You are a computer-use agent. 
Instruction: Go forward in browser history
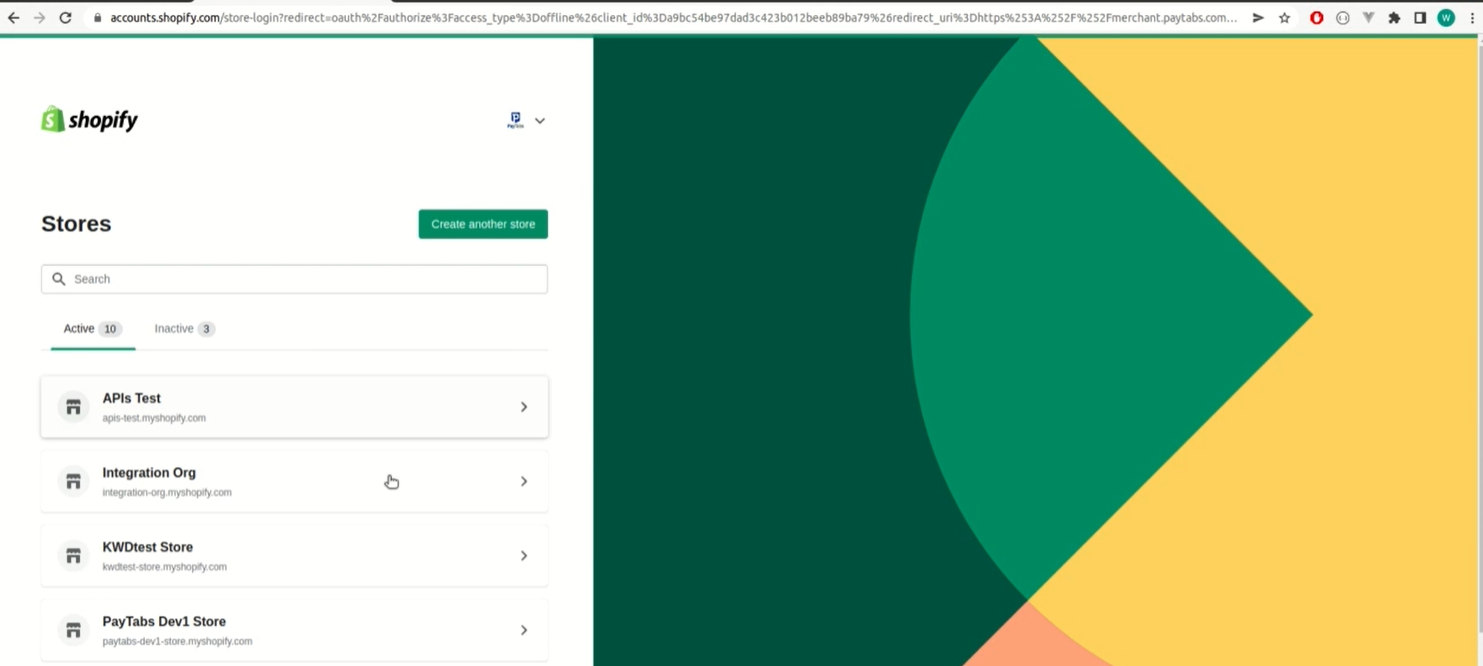39,18
